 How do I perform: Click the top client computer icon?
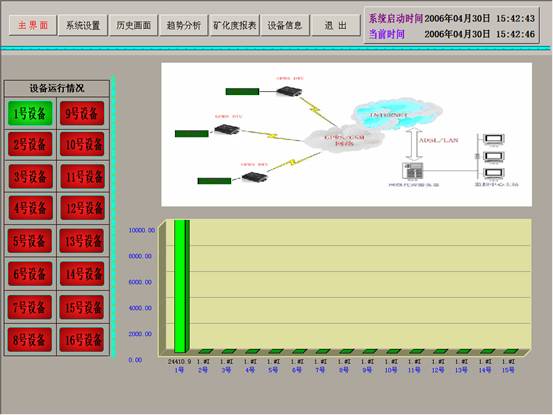(493, 139)
